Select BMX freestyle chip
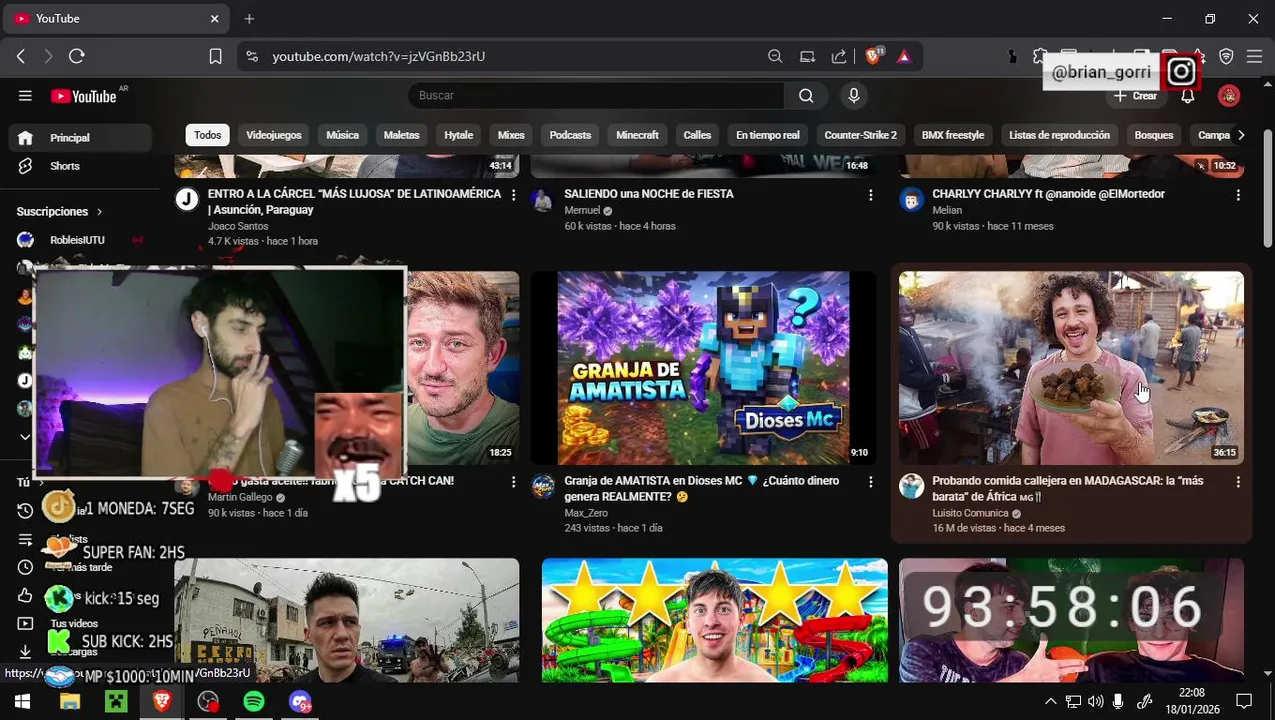This screenshot has width=1275, height=720. click(953, 135)
